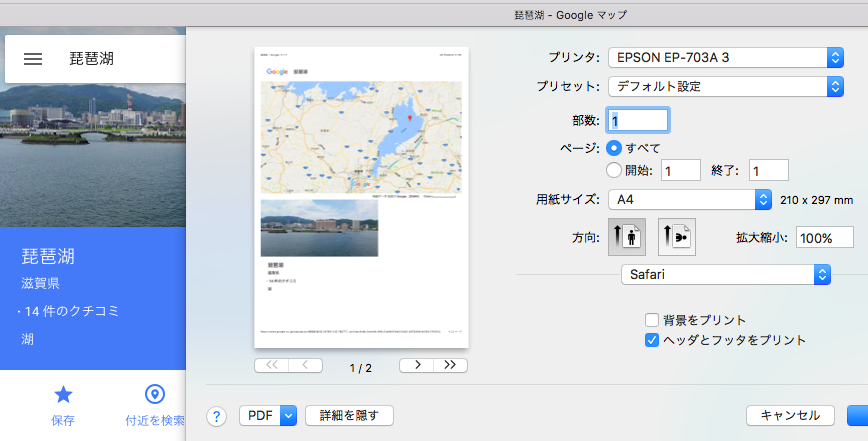This screenshot has width=868, height=441.
Task: Select the '開始' page range radio button
Action: tap(614, 170)
